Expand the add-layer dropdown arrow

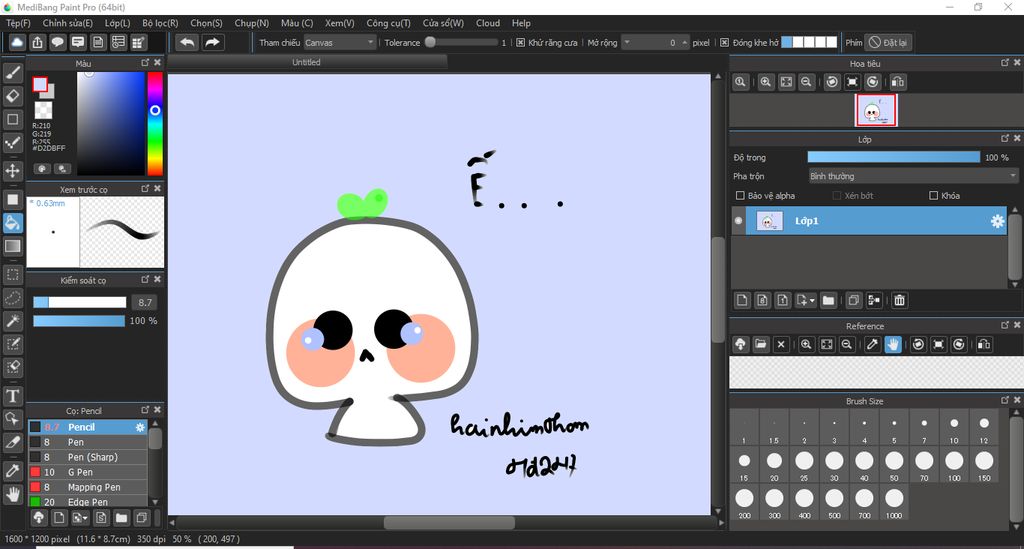812,300
